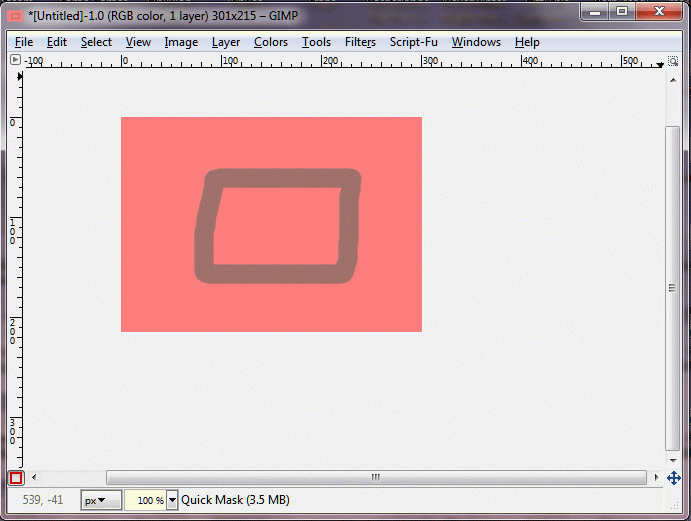Click the 100% zoom input field
The height and width of the screenshot is (521, 691).
pyautogui.click(x=146, y=500)
